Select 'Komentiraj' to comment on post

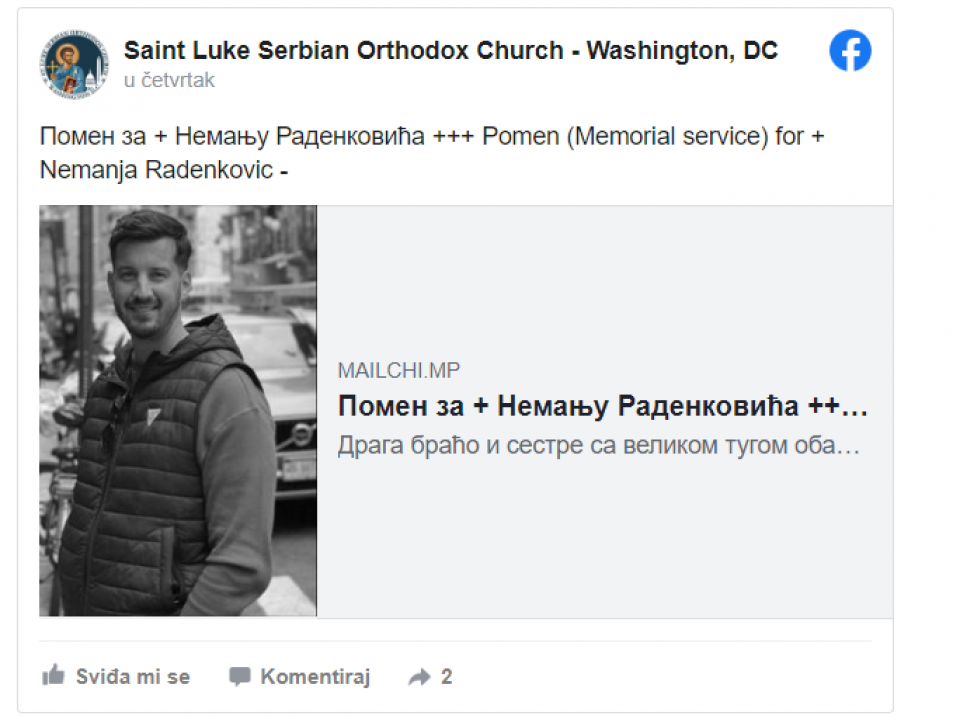click(x=315, y=676)
